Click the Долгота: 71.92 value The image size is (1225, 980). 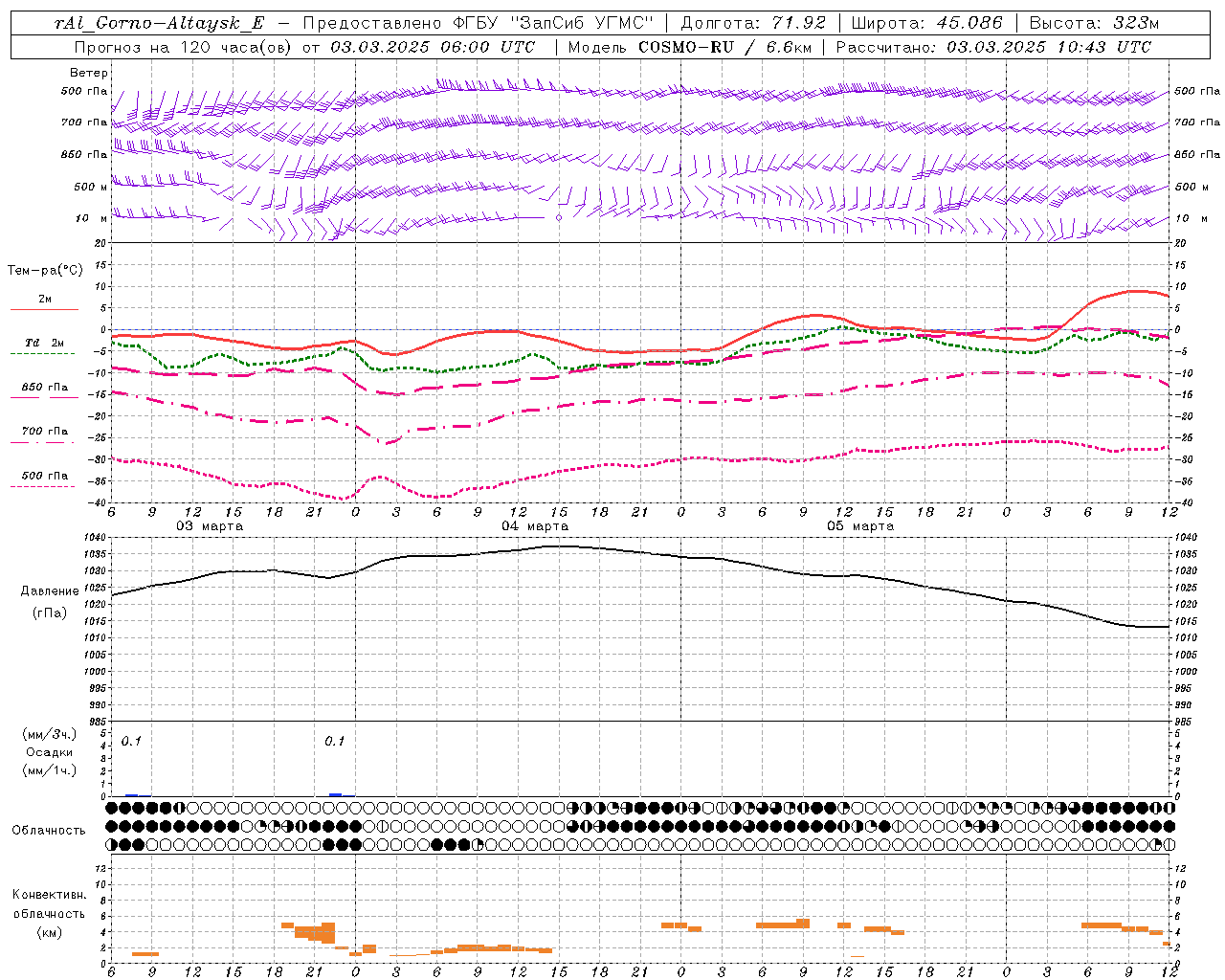[x=753, y=24]
